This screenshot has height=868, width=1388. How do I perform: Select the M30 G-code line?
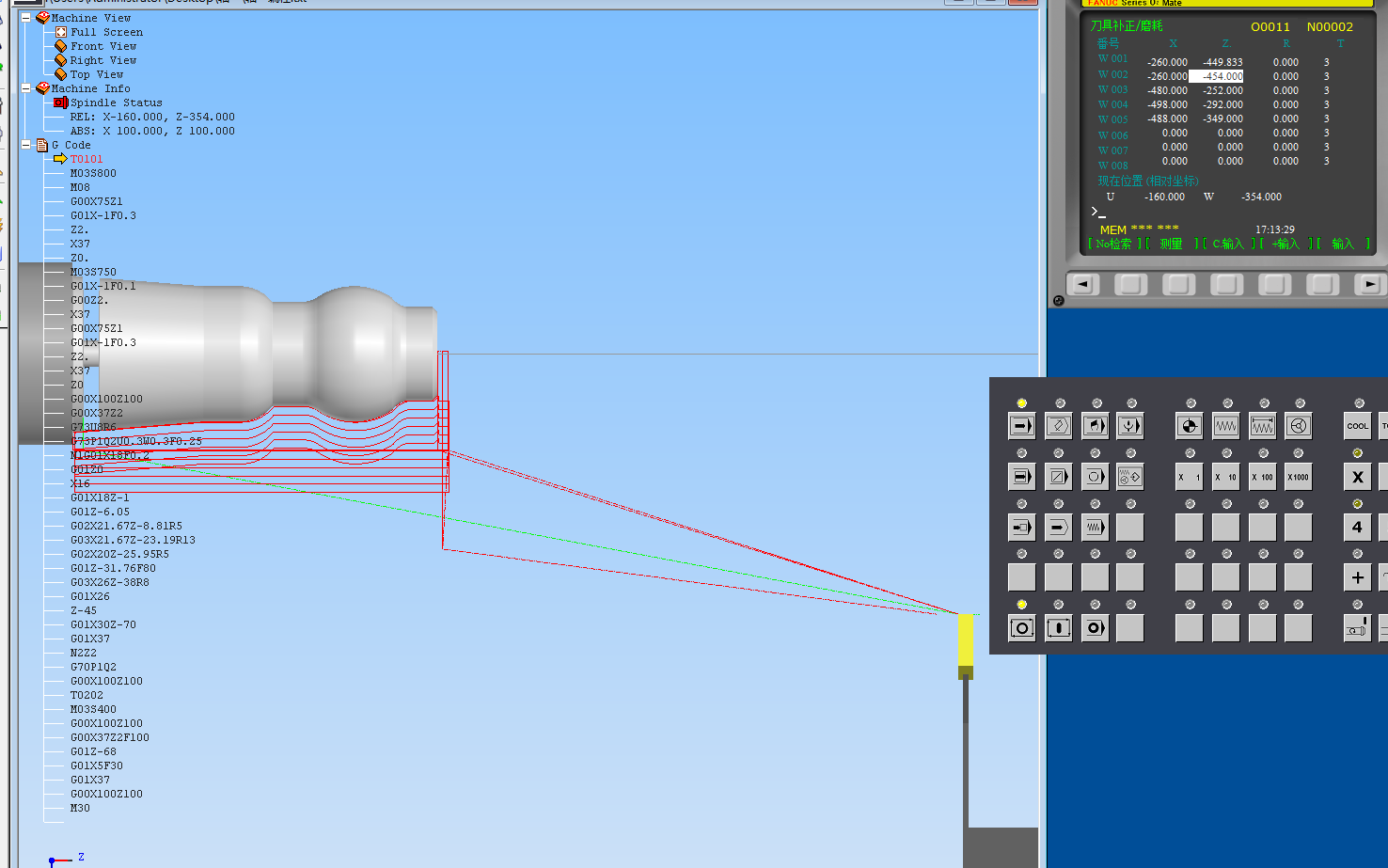point(80,808)
